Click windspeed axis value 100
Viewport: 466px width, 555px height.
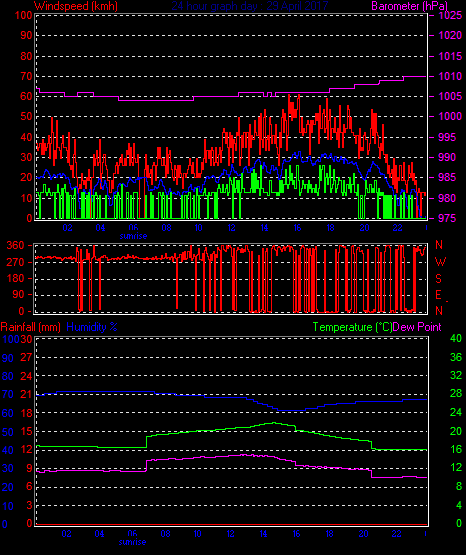(24, 15)
